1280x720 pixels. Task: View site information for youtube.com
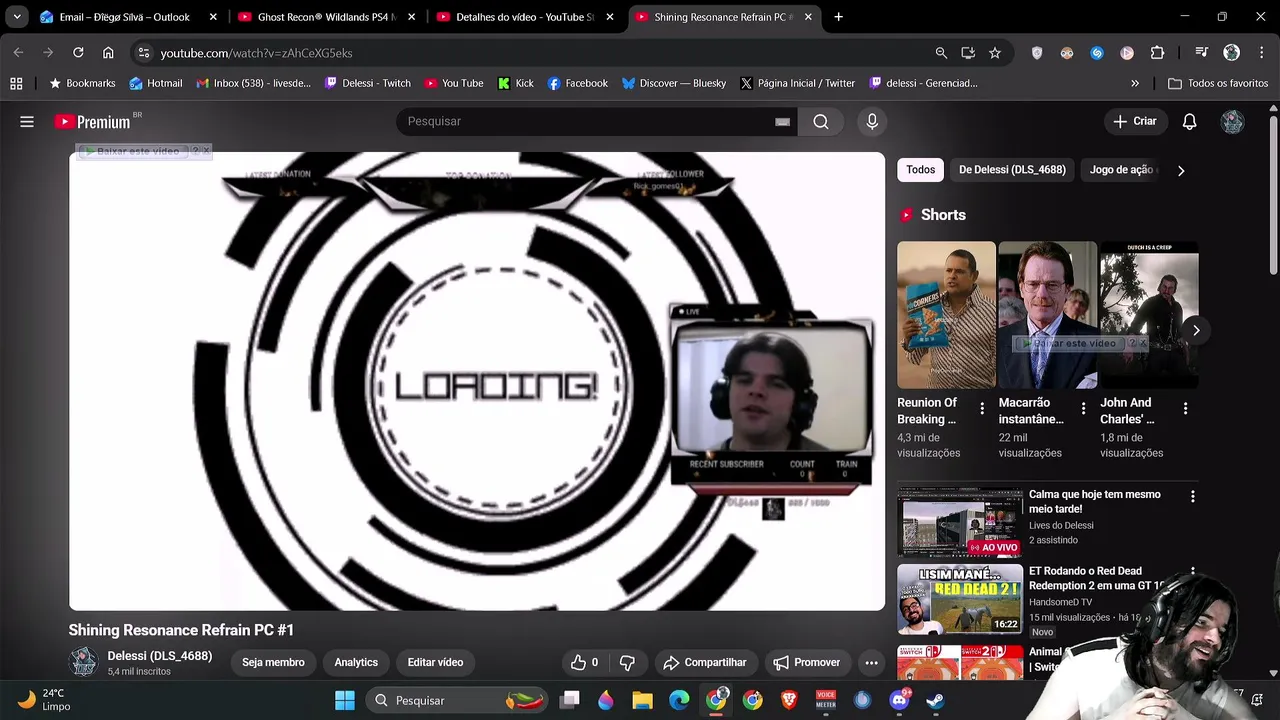[144, 53]
